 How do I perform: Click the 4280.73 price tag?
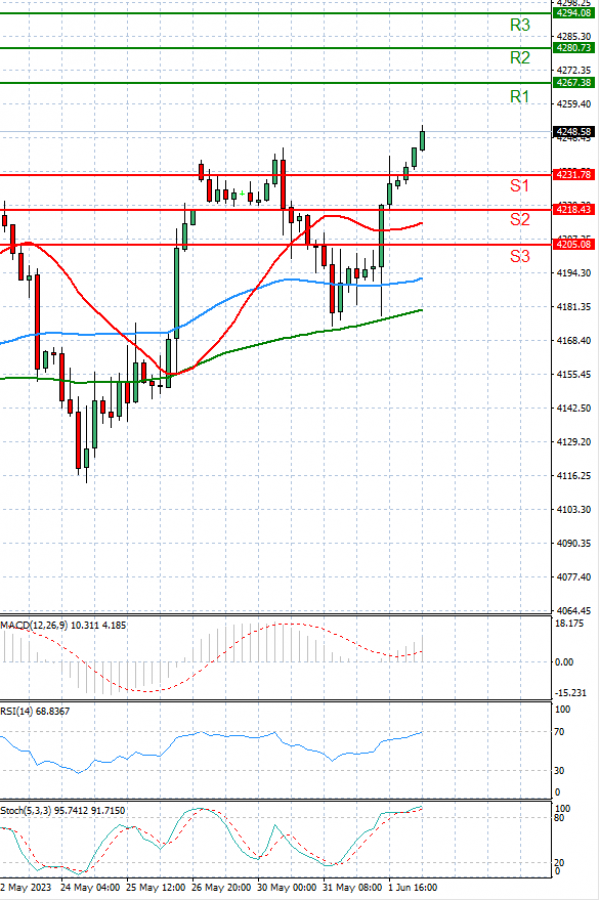pyautogui.click(x=574, y=47)
